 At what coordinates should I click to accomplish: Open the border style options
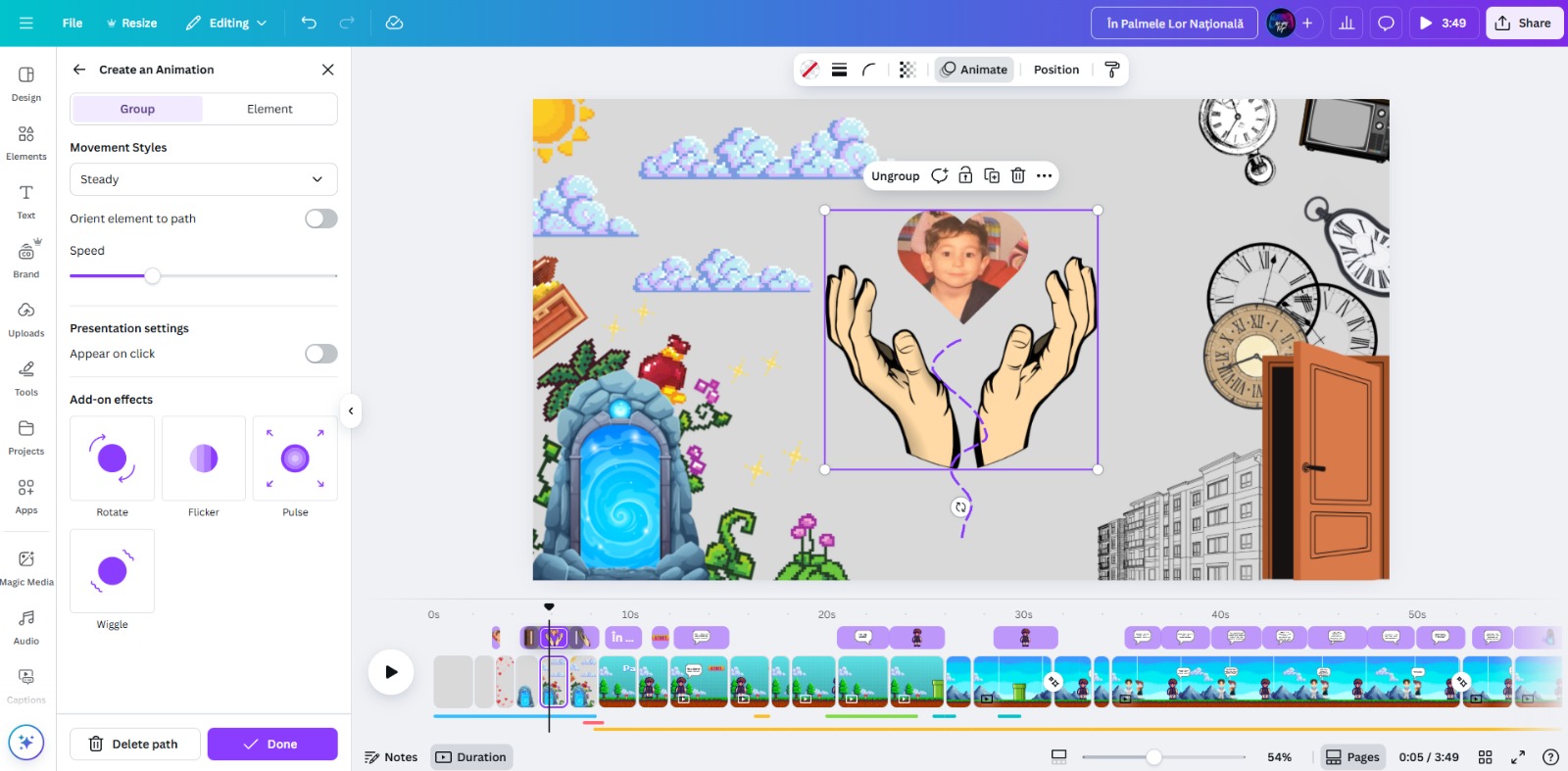pos(839,70)
